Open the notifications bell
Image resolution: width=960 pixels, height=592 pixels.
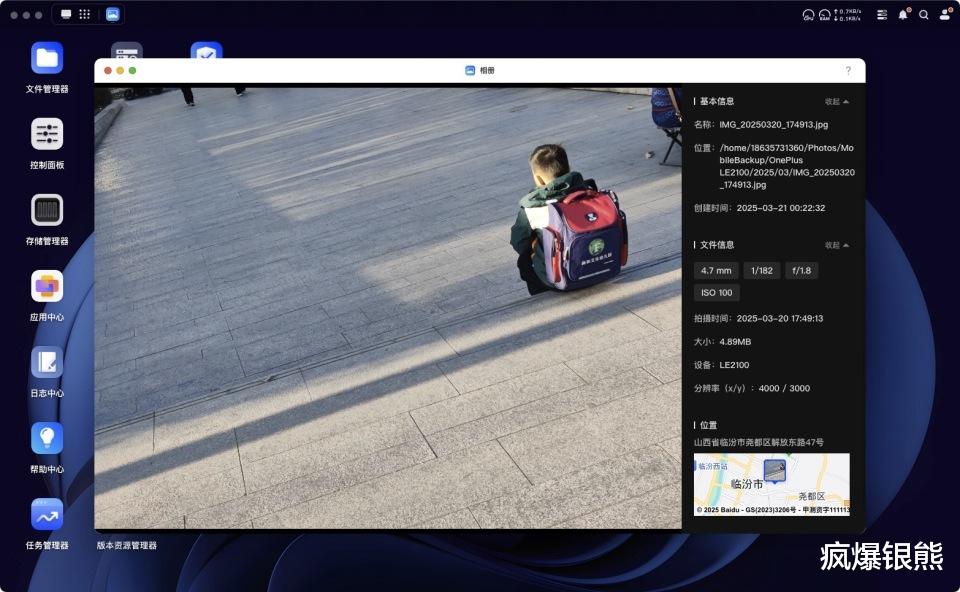[x=903, y=14]
